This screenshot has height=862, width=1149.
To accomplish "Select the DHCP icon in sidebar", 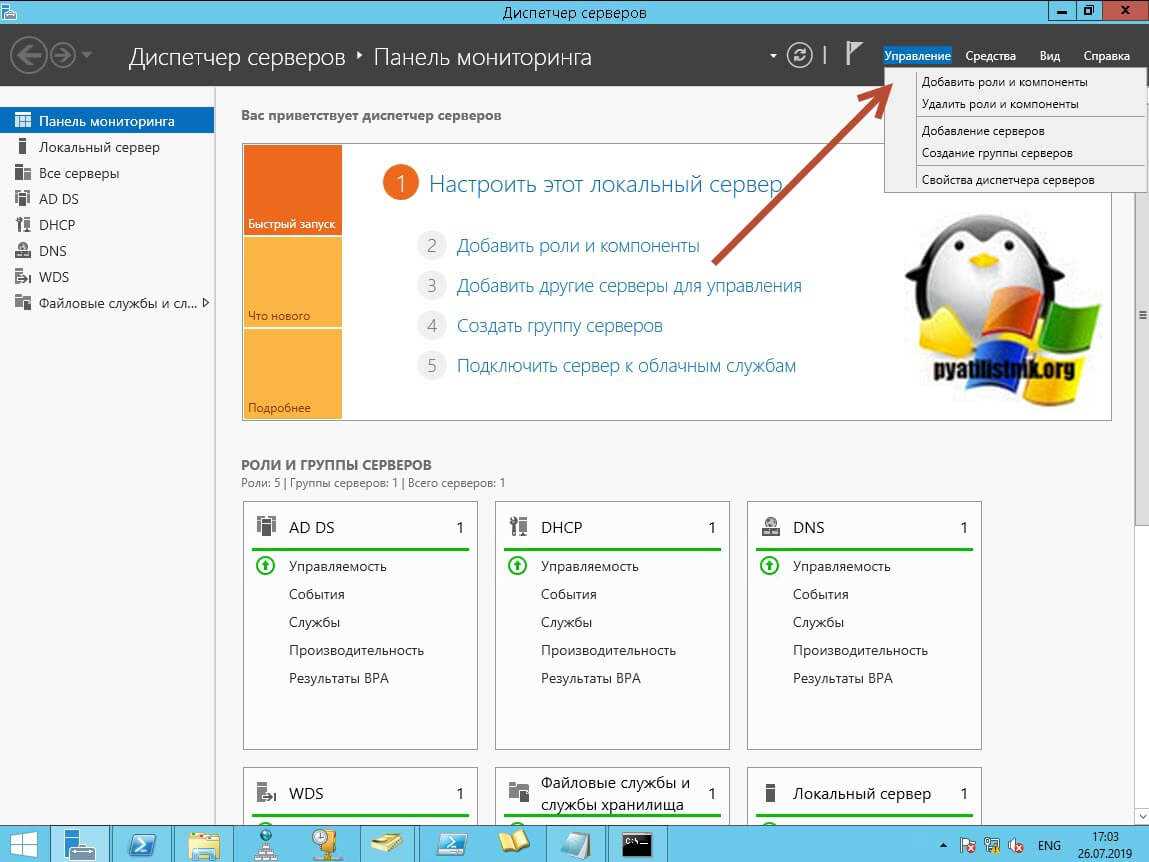I will point(23,225).
